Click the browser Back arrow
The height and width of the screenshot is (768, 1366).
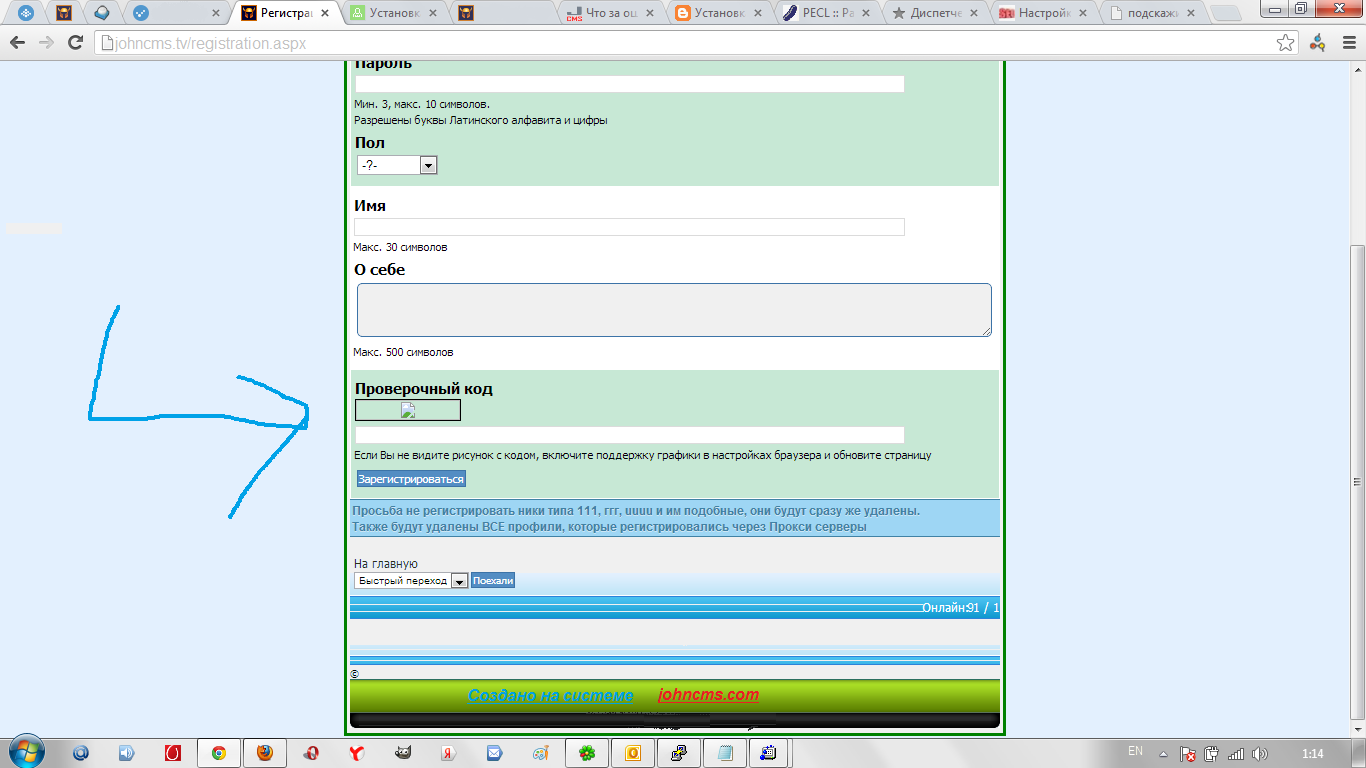[x=17, y=43]
